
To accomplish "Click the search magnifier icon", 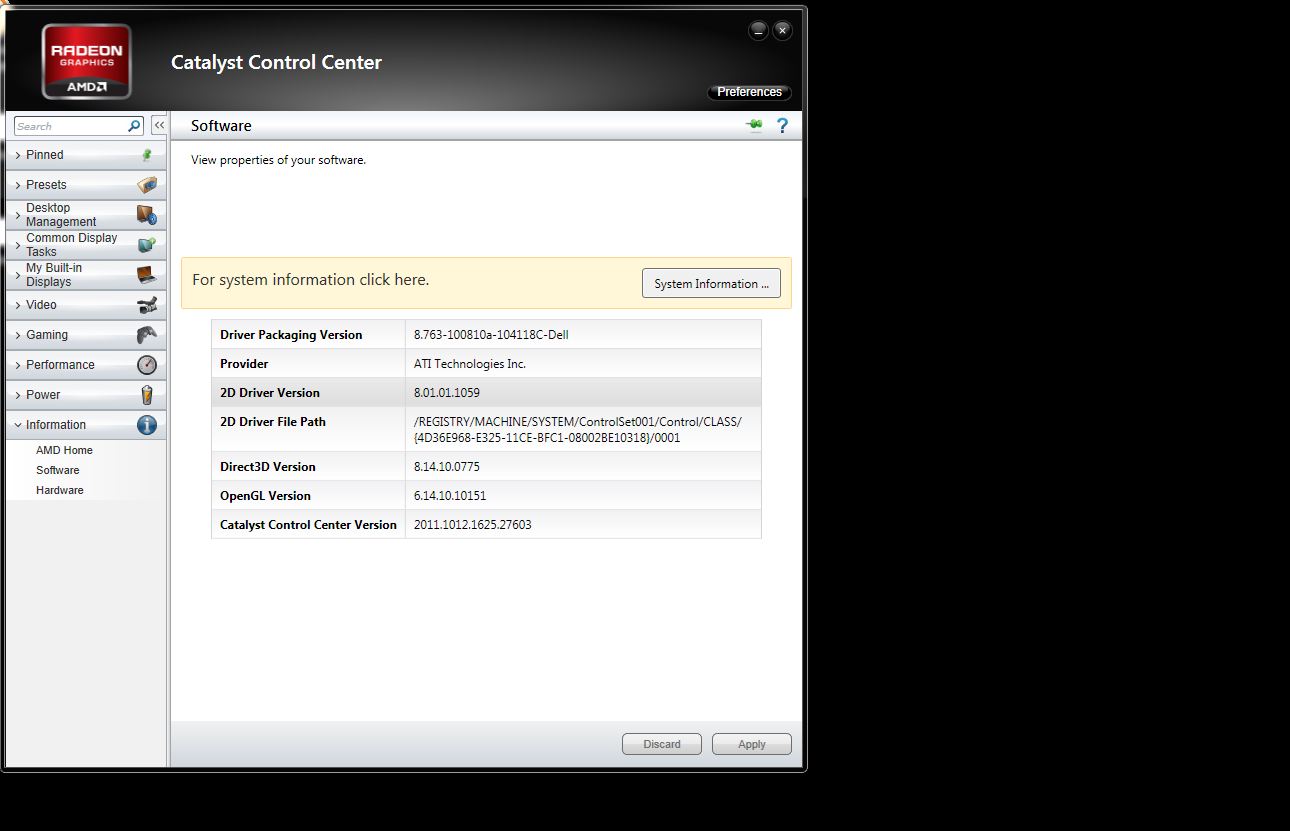I will click(x=135, y=126).
